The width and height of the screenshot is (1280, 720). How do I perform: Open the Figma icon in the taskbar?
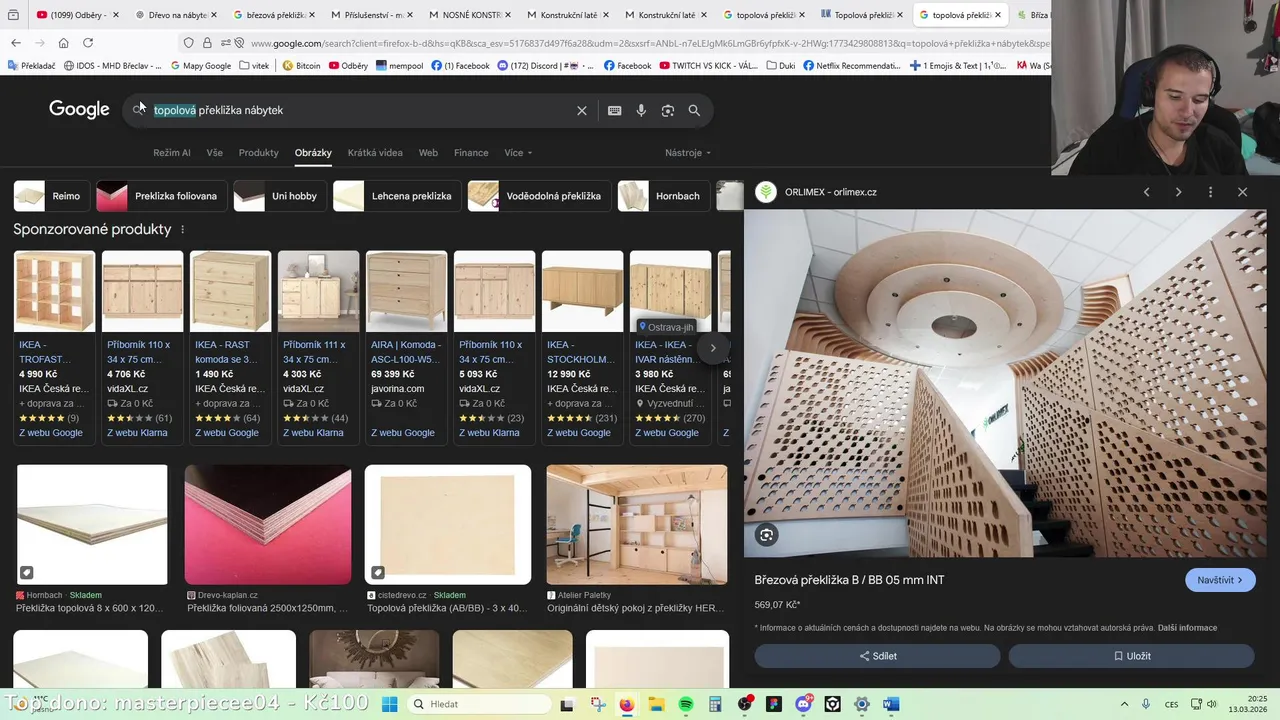click(774, 704)
